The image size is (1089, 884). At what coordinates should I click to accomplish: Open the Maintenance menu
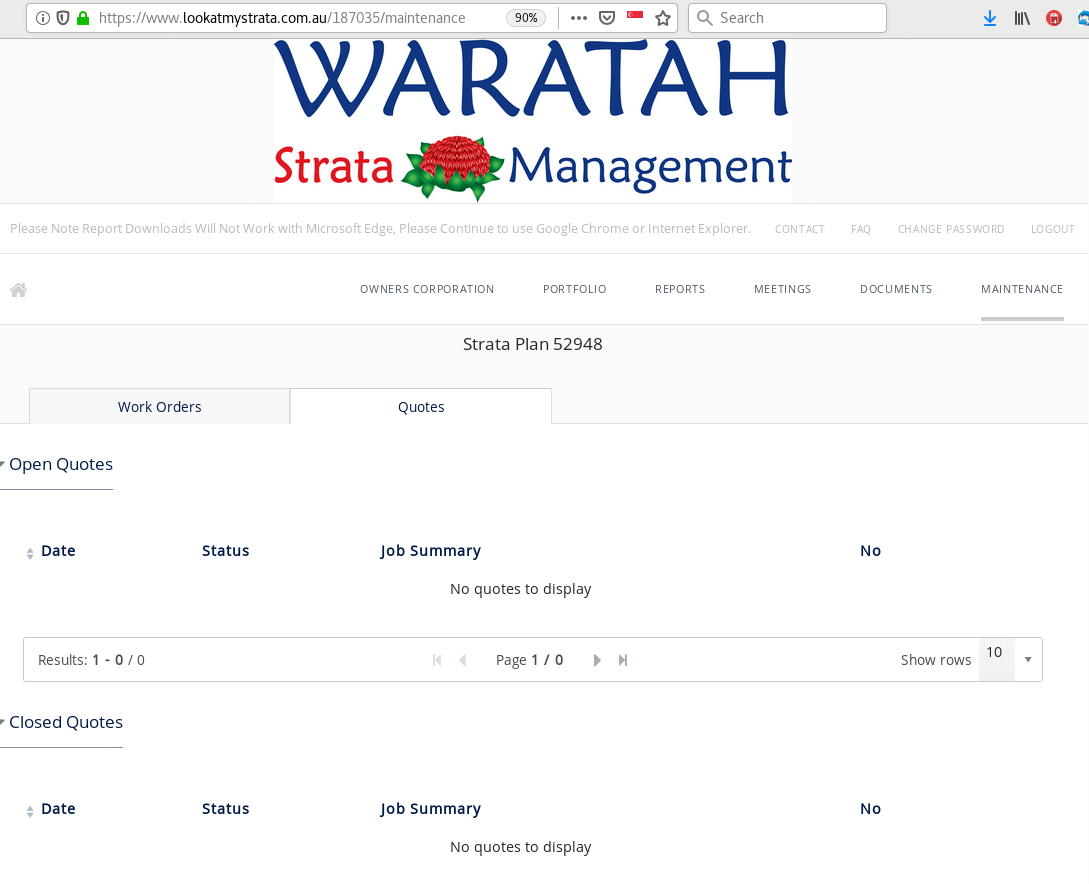pyautogui.click(x=1022, y=289)
